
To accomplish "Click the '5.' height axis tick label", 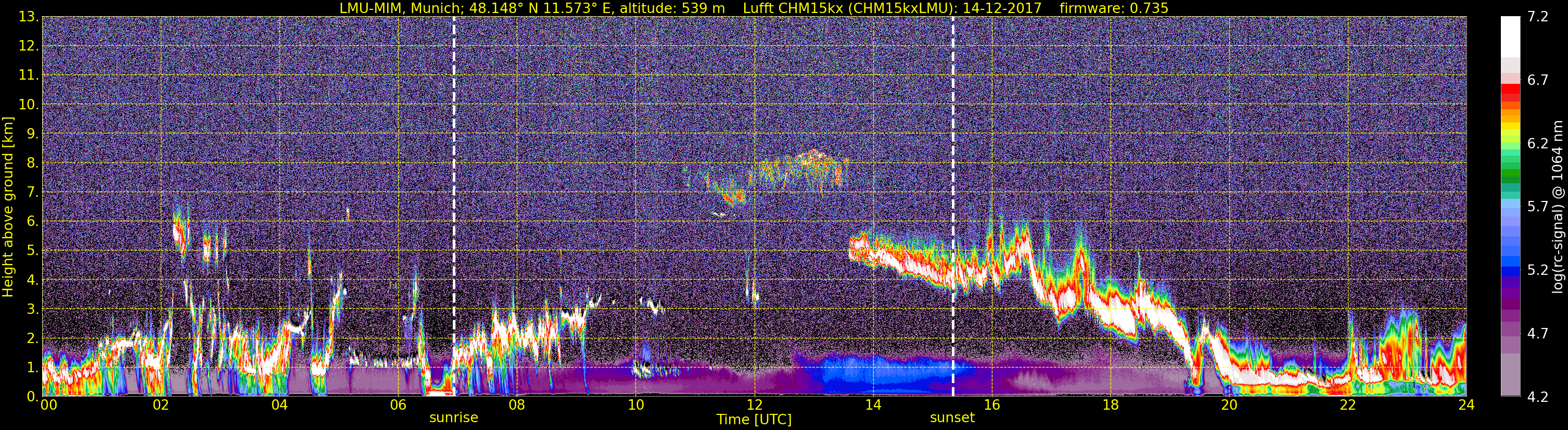I will click(x=33, y=250).
